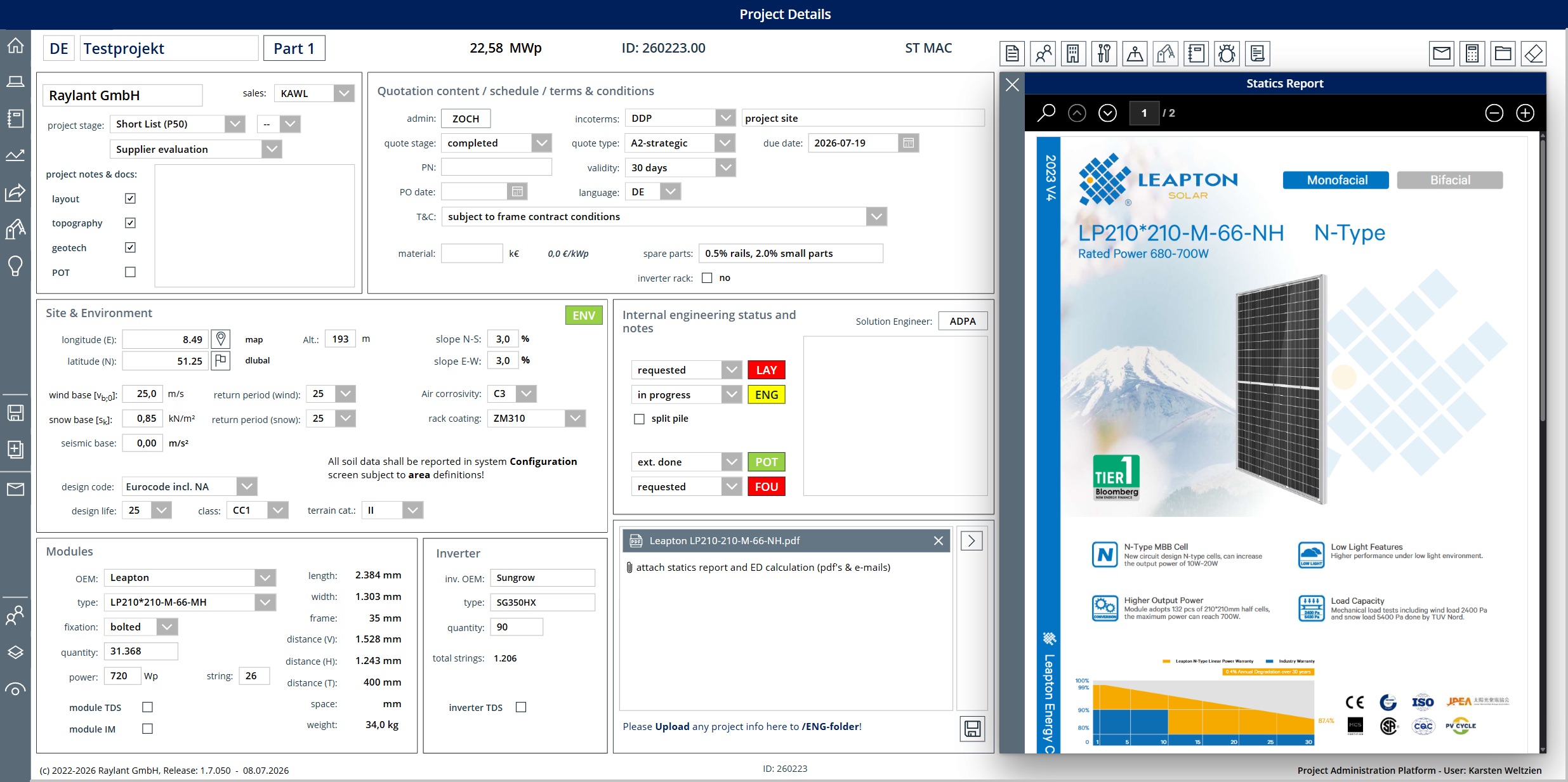Click the add-copy plus icon in the sidebar
1568x782 pixels.
click(x=15, y=450)
